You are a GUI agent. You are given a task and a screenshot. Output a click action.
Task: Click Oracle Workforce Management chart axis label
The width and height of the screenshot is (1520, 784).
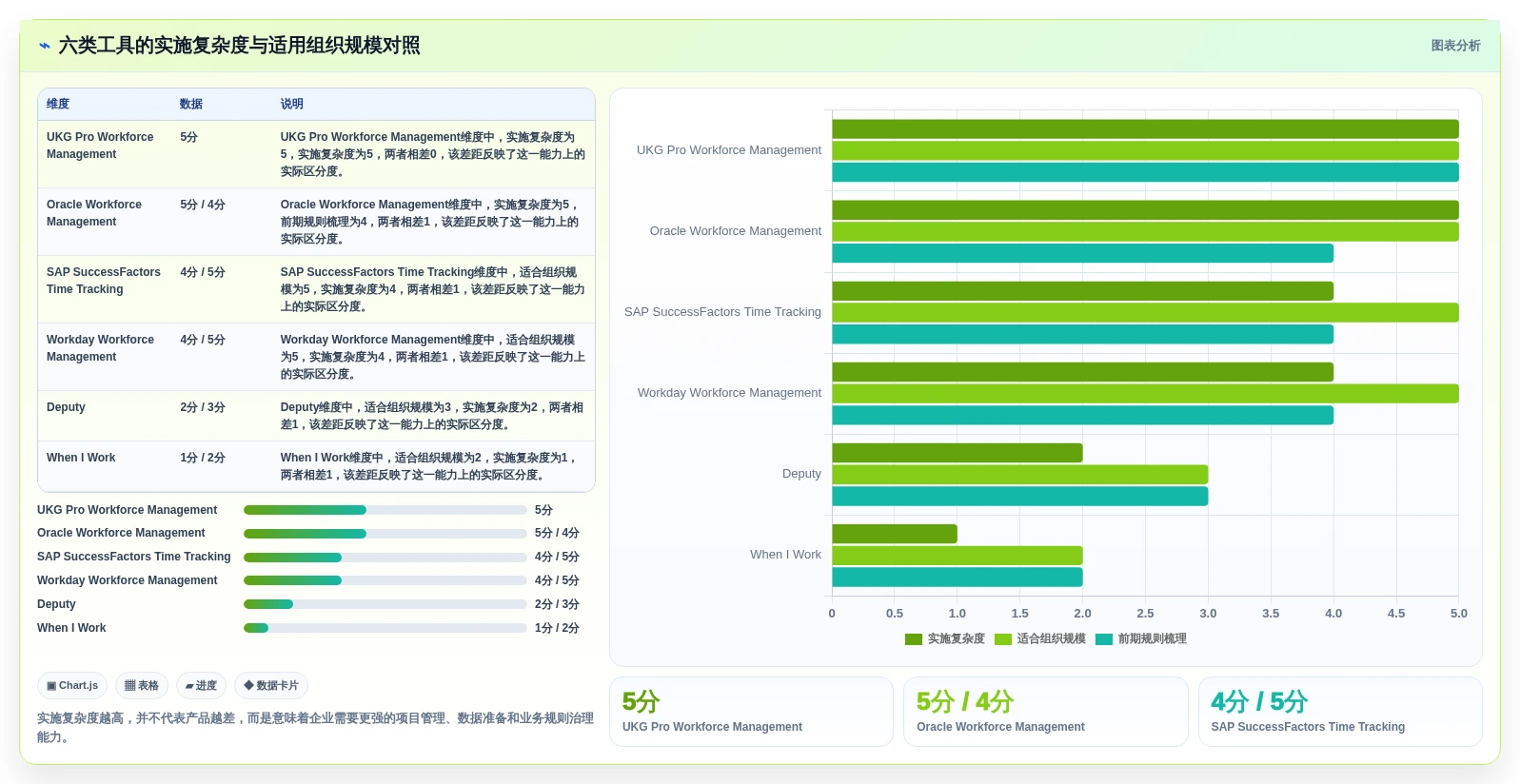pyautogui.click(x=736, y=231)
